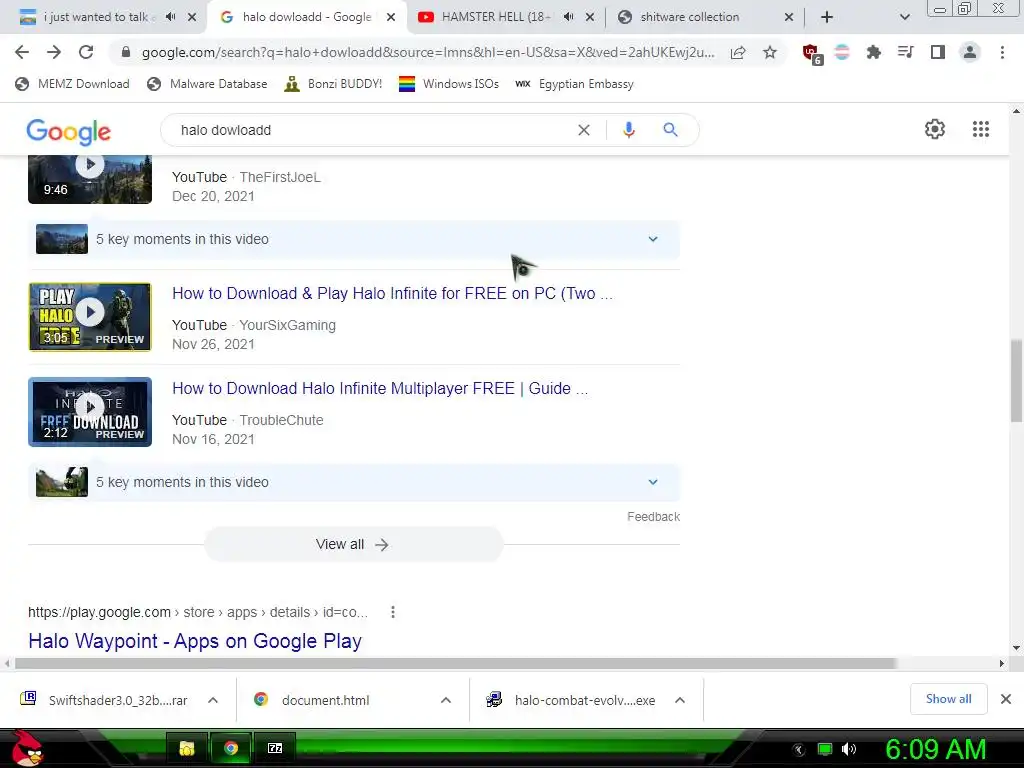Share this page icon in address bar
Viewport: 1024px width, 768px height.
tap(738, 53)
